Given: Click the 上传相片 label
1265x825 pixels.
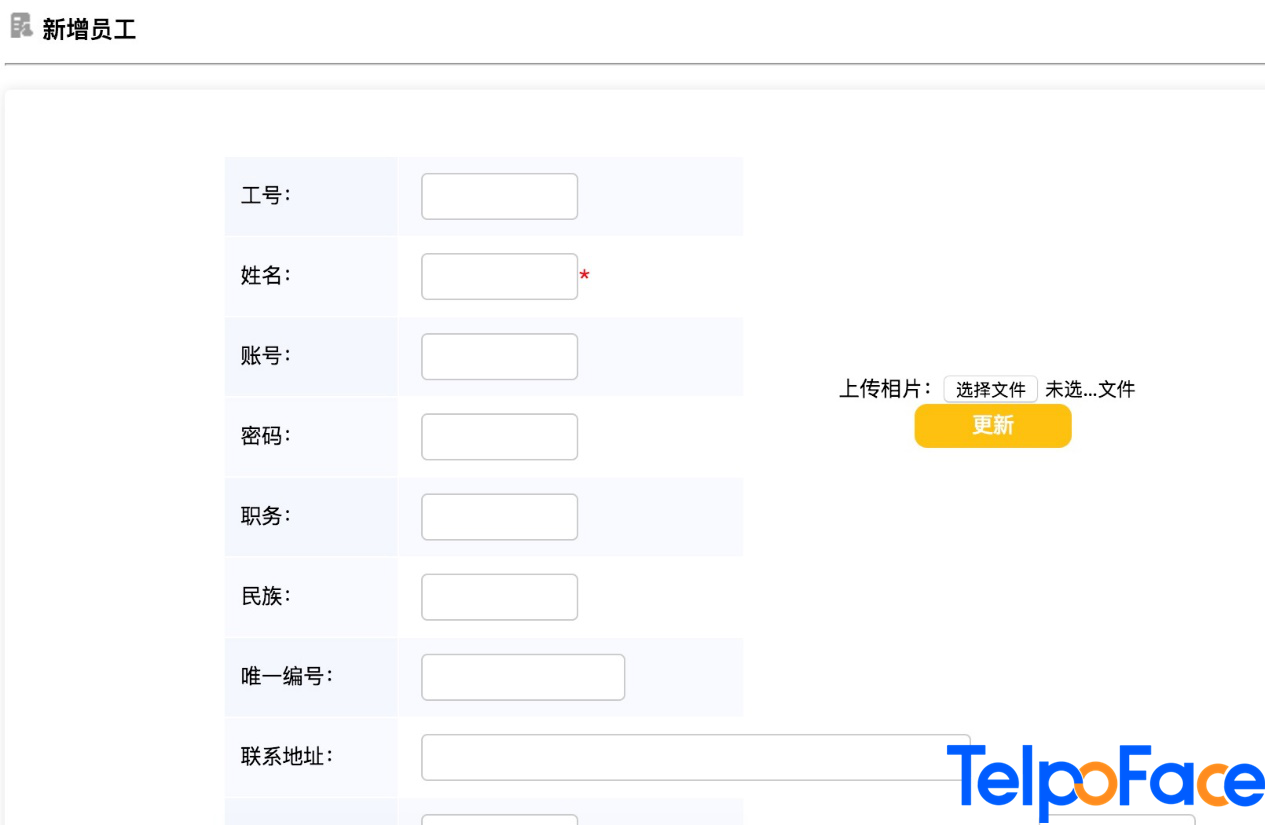Looking at the screenshot, I should [x=886, y=389].
